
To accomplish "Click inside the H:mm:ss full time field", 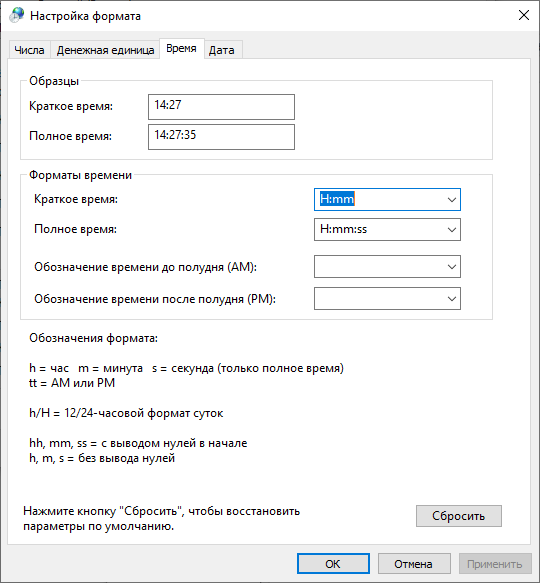I will (379, 229).
